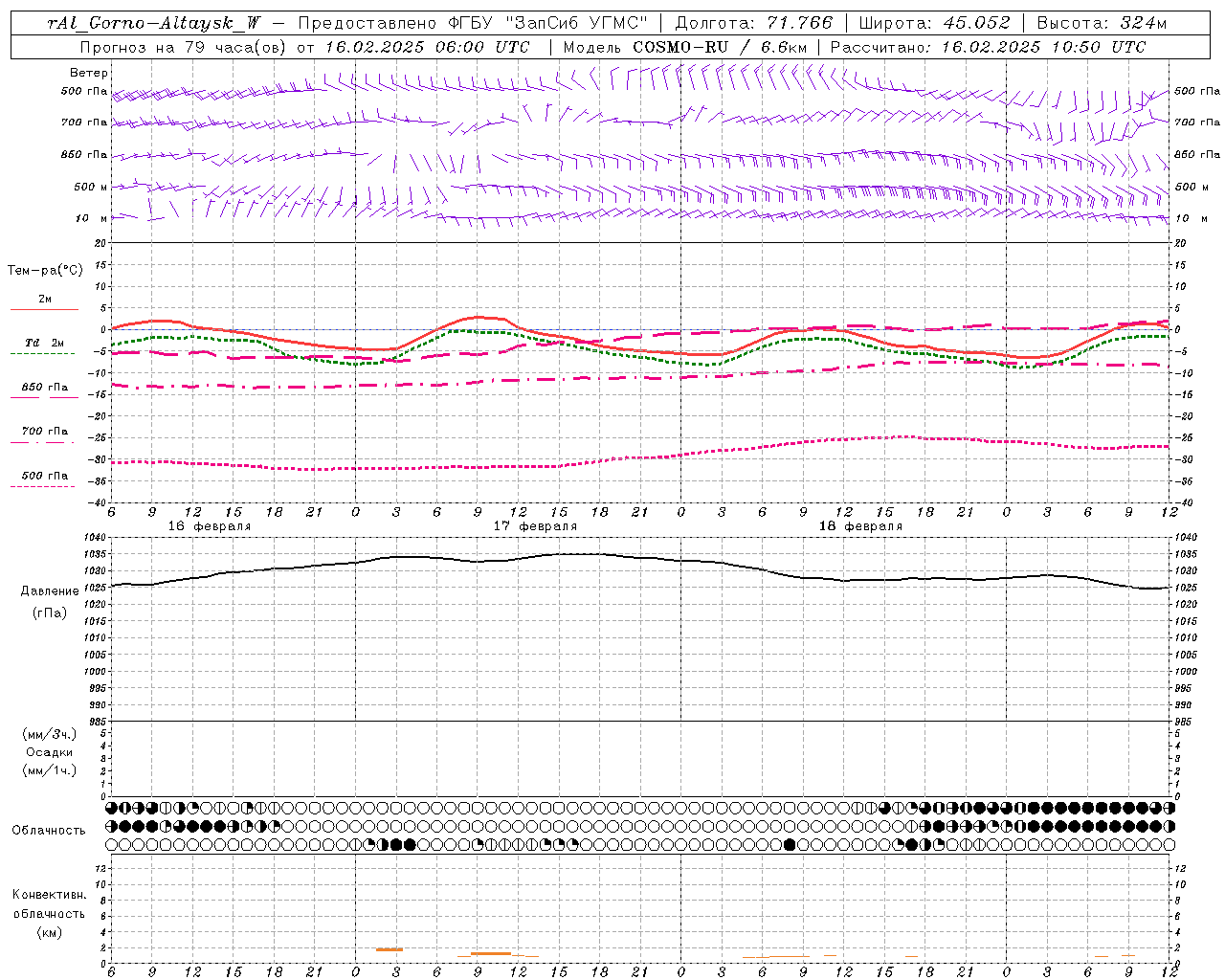Screen dimensions: 1225x980
Task: Click the station name rAl_Gorno-Altaysk_W in header
Action: (155, 23)
